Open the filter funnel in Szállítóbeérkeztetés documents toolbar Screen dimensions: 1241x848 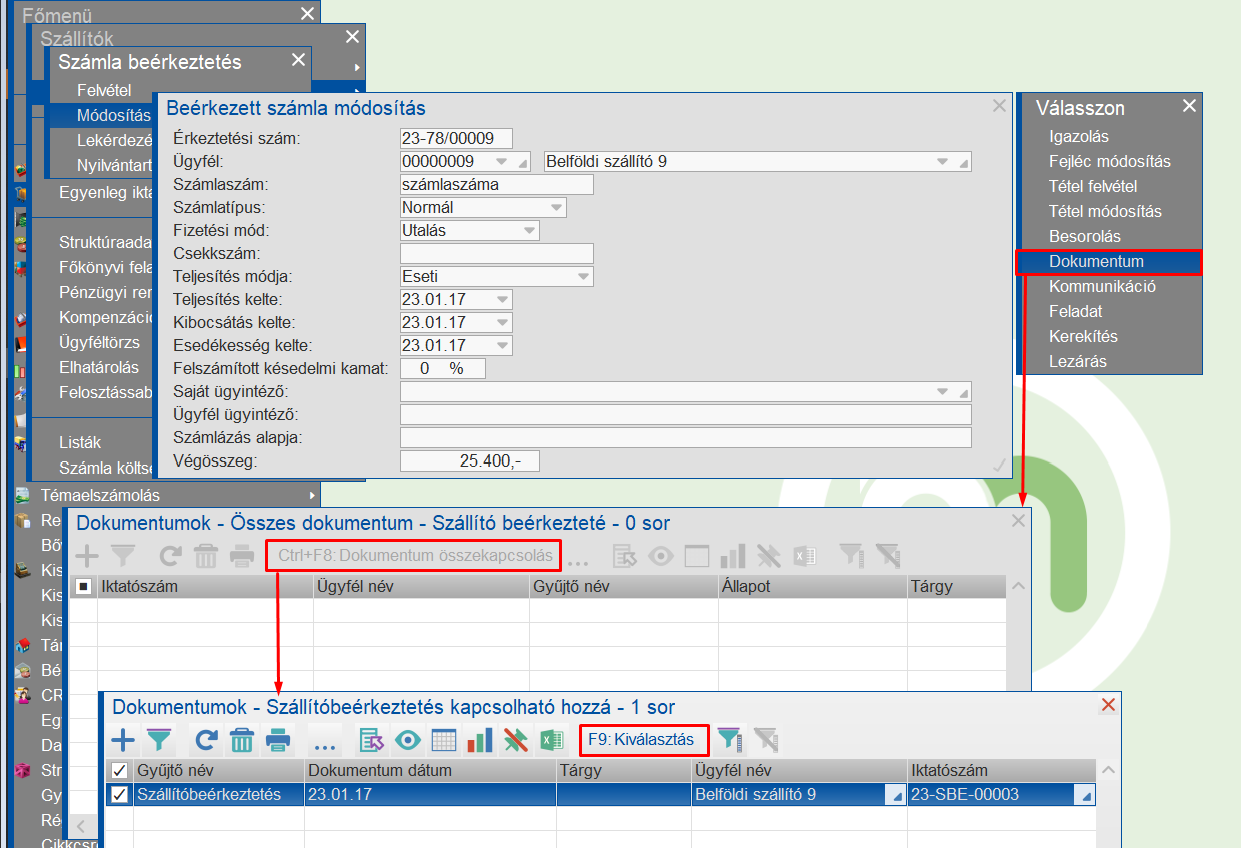point(159,740)
